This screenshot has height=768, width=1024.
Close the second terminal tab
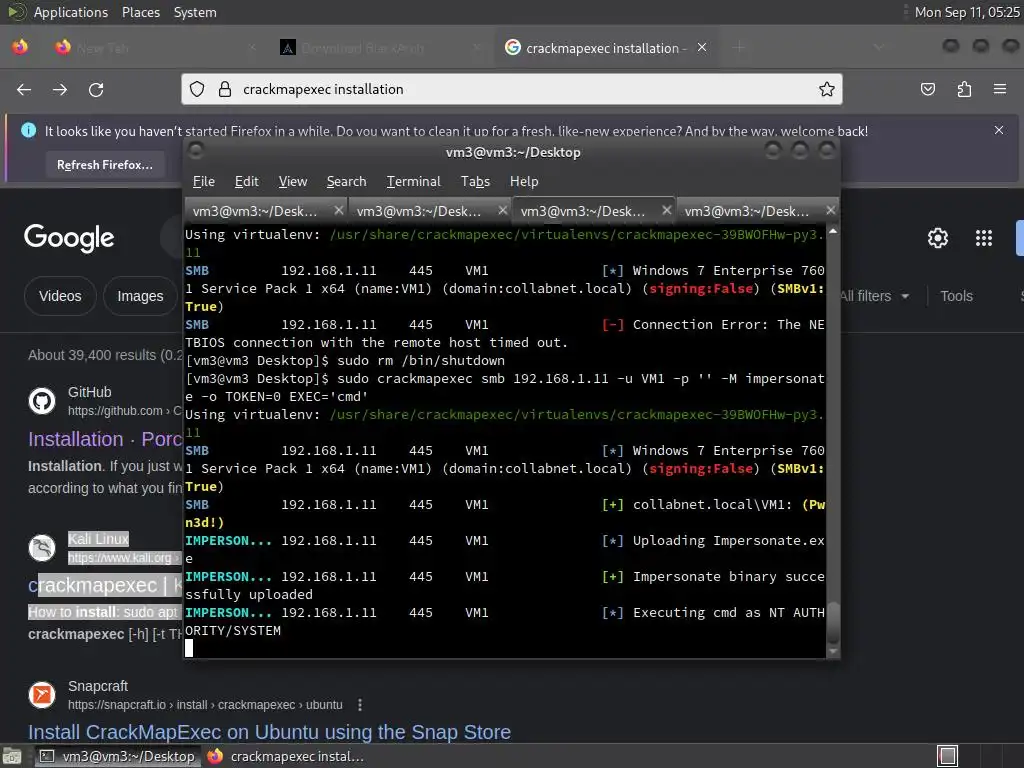point(502,210)
